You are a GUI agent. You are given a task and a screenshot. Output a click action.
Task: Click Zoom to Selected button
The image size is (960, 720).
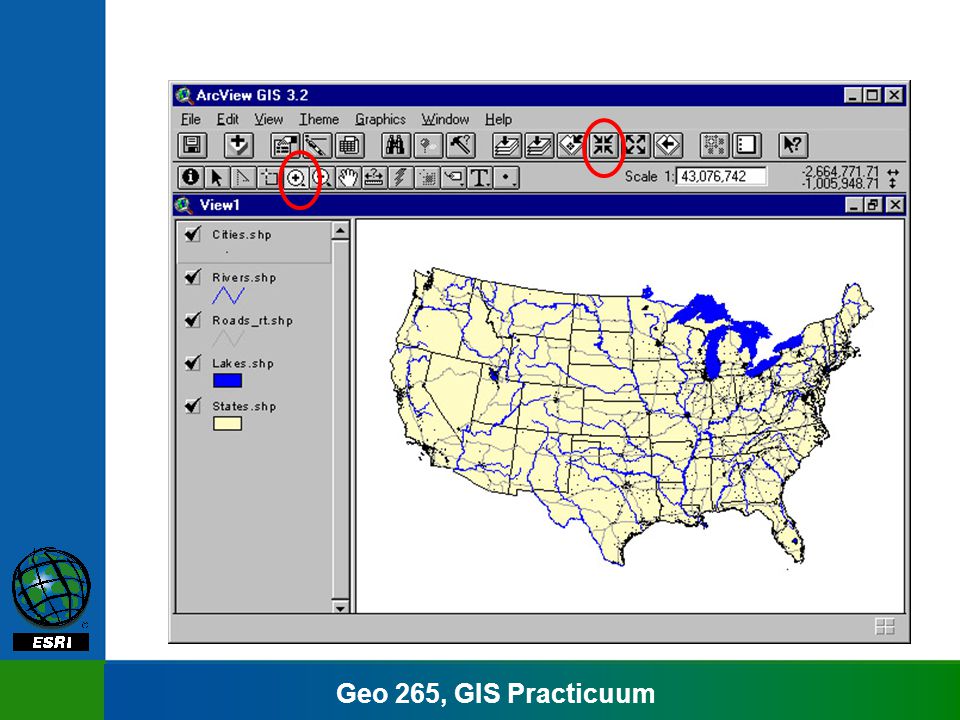[571, 146]
